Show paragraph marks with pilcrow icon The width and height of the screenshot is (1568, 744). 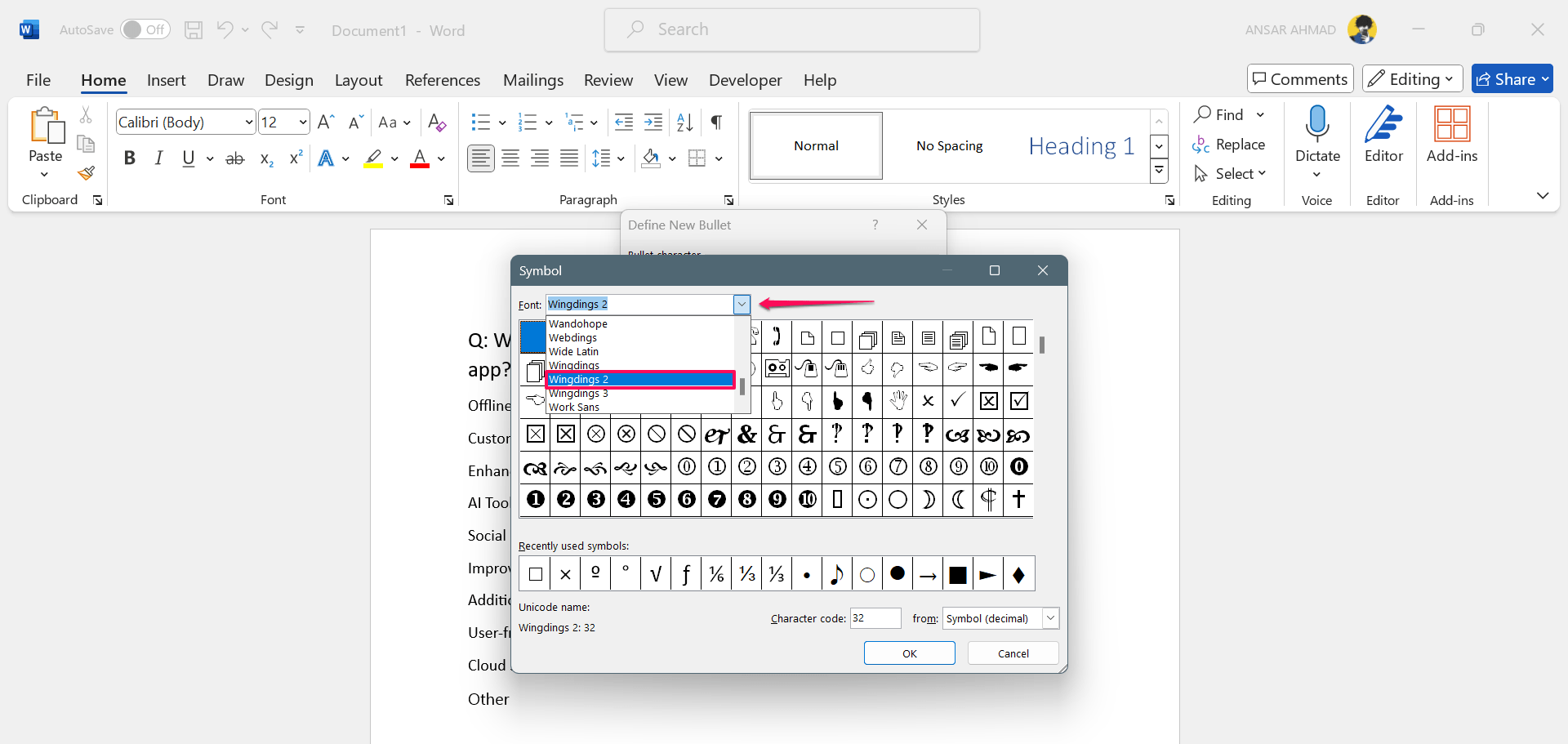point(716,123)
